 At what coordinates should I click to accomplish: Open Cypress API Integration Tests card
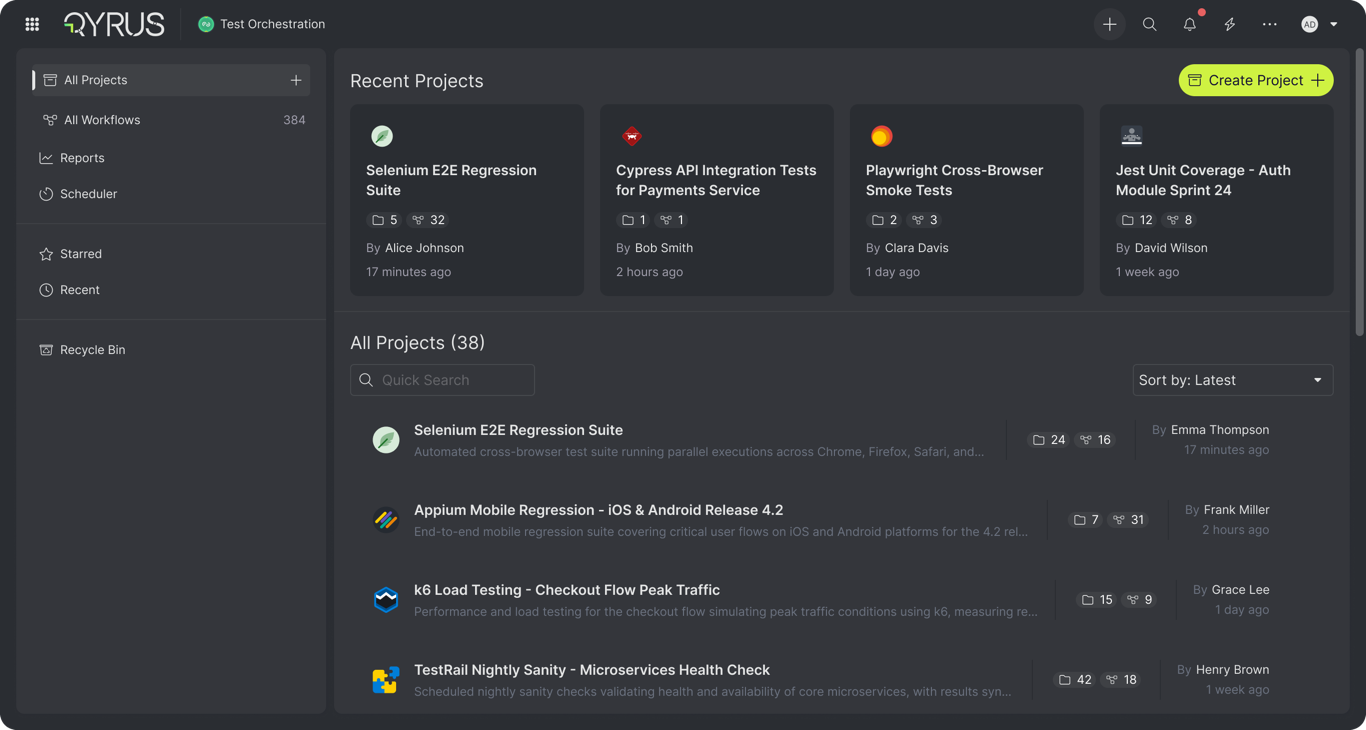click(717, 200)
